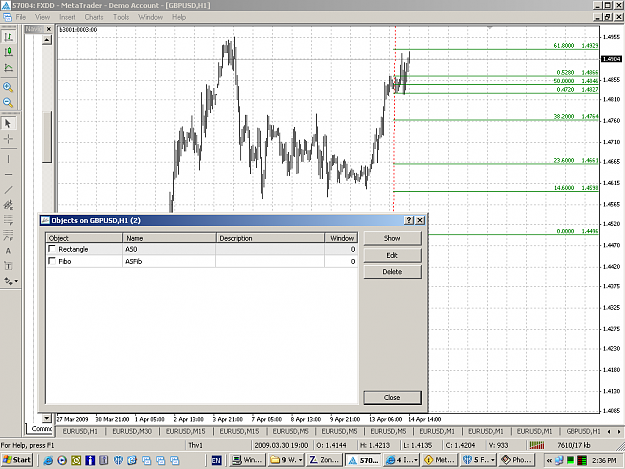This screenshot has width=625, height=469.
Task: Select the Line Chart icon
Action: 8,67
